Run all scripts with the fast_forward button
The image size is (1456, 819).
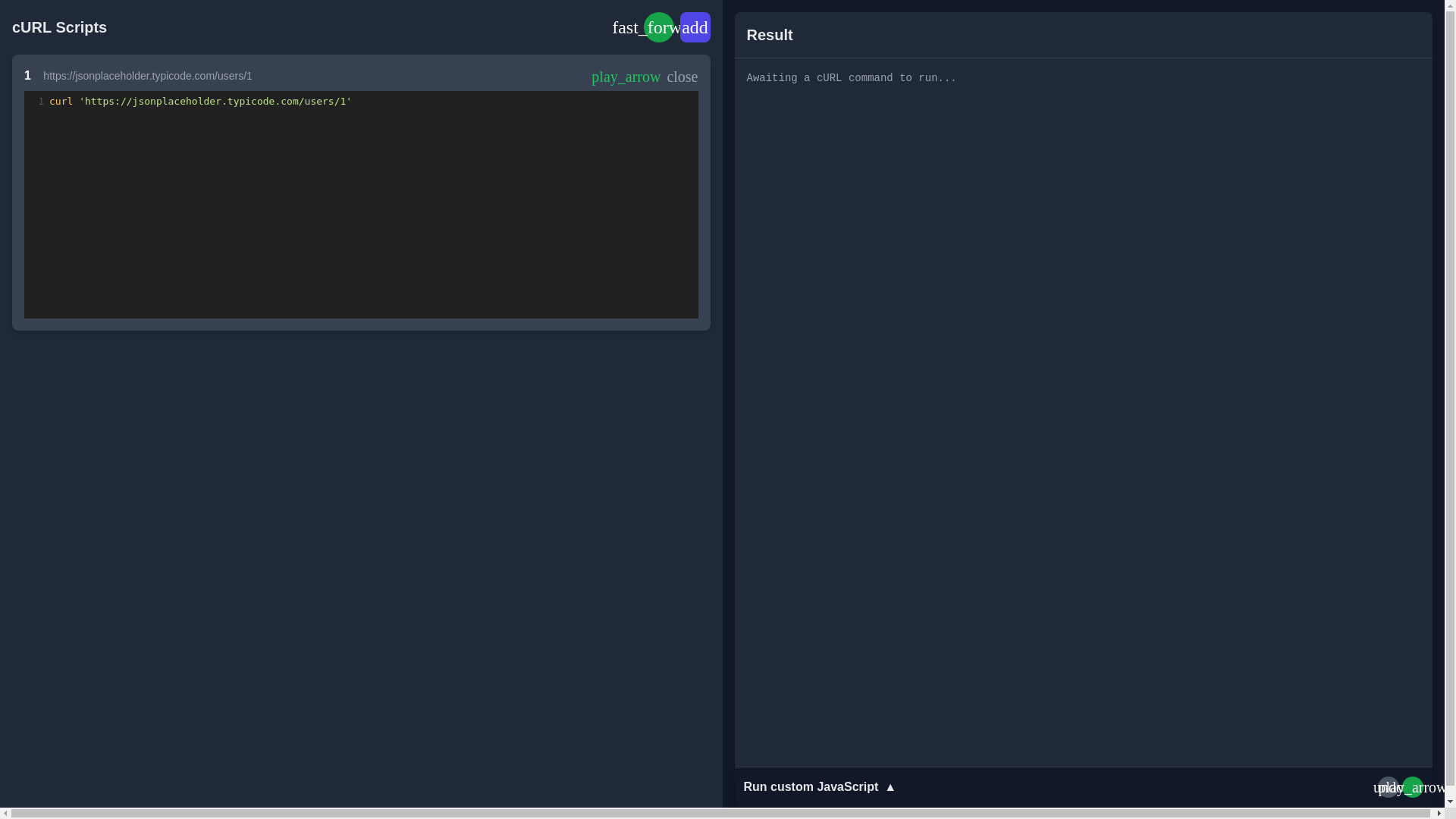coord(658,27)
